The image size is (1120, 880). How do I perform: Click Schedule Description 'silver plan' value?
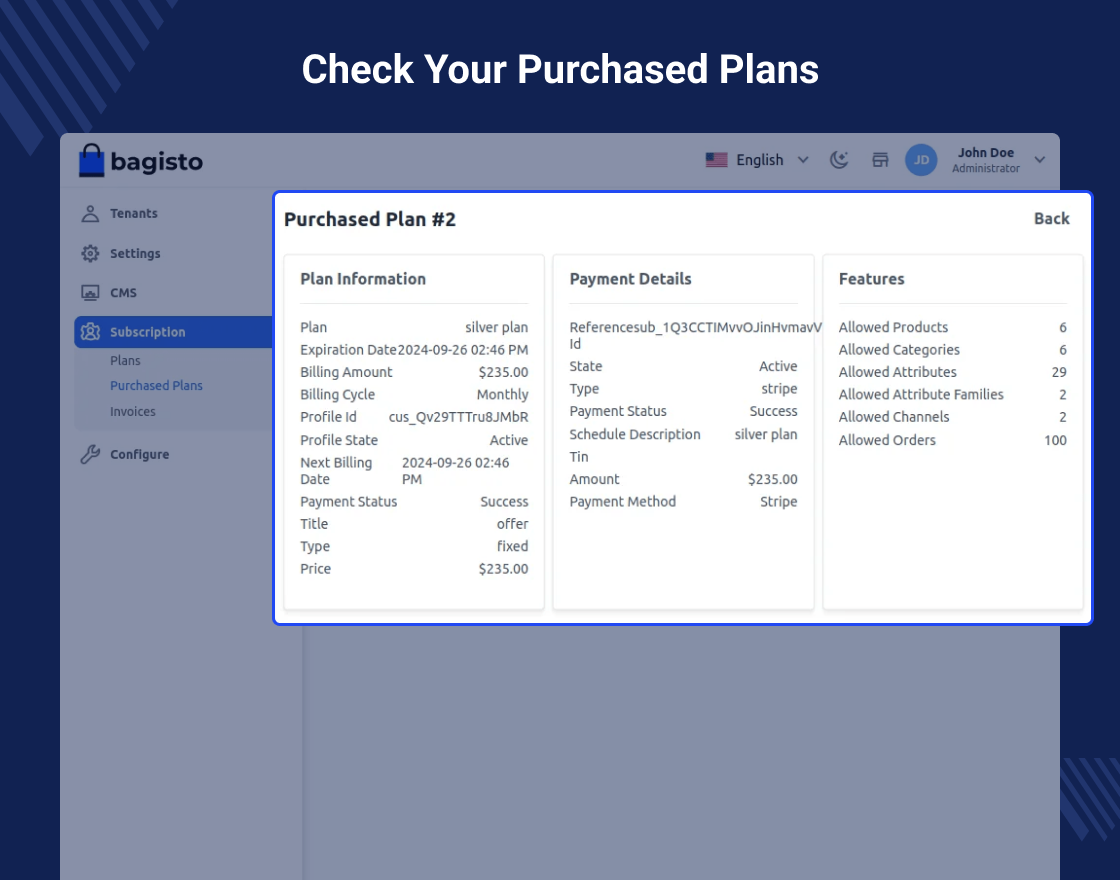pos(766,434)
